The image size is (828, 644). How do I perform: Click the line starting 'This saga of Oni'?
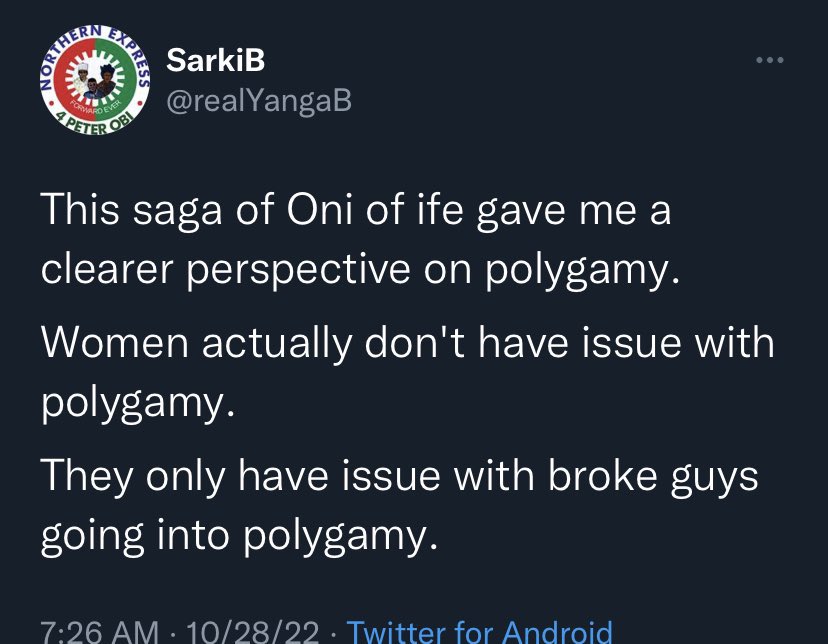pyautogui.click(x=356, y=211)
